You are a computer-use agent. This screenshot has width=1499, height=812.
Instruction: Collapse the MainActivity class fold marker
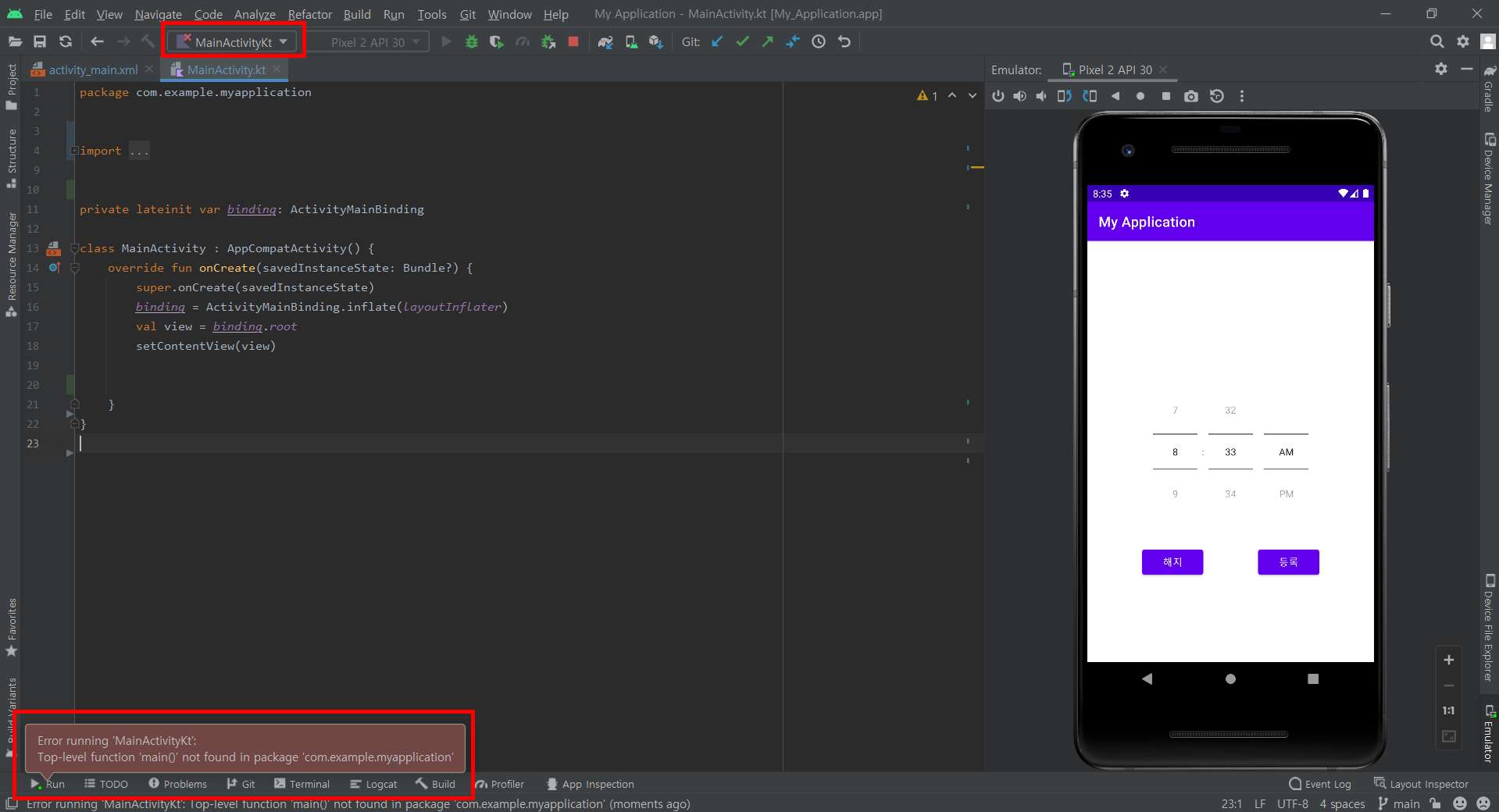(75, 248)
